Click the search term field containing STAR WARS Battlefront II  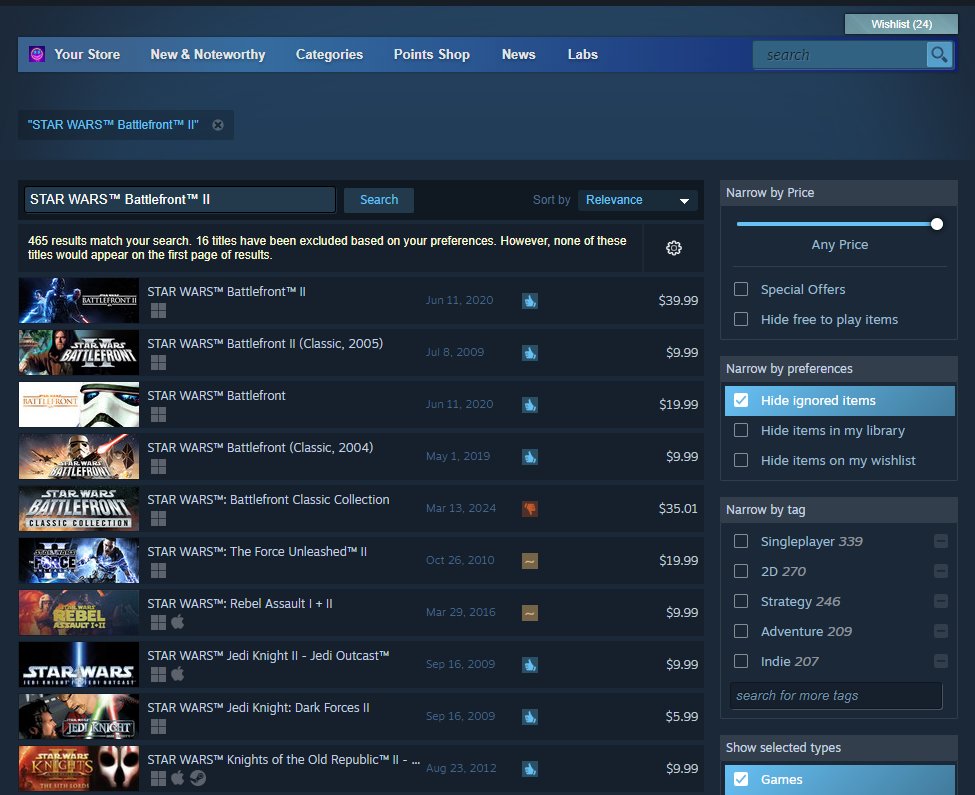(180, 200)
